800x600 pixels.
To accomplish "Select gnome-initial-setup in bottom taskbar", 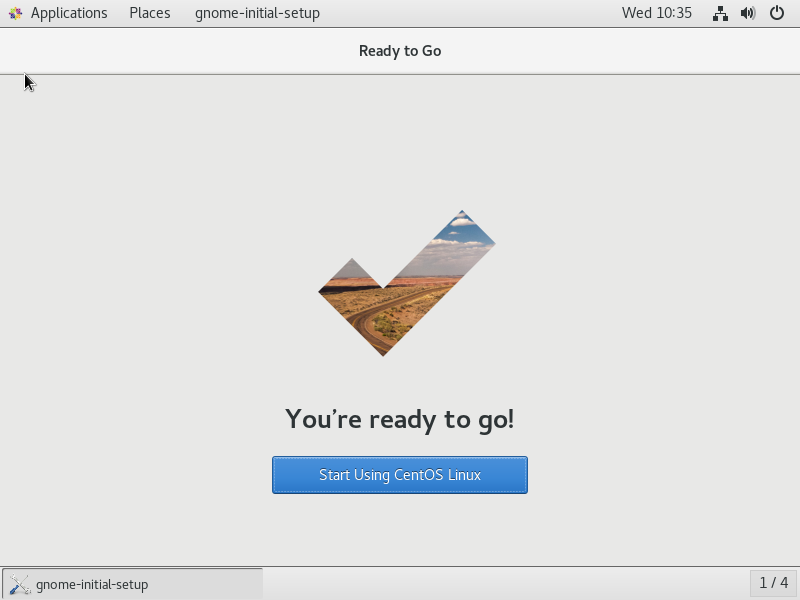I will (132, 584).
